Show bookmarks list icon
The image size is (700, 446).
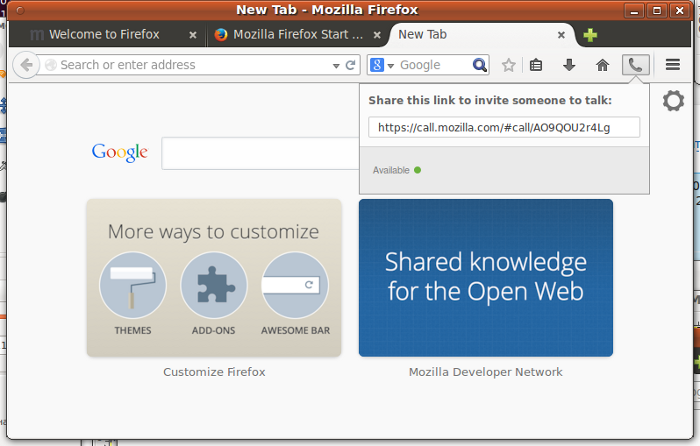pyautogui.click(x=536, y=65)
